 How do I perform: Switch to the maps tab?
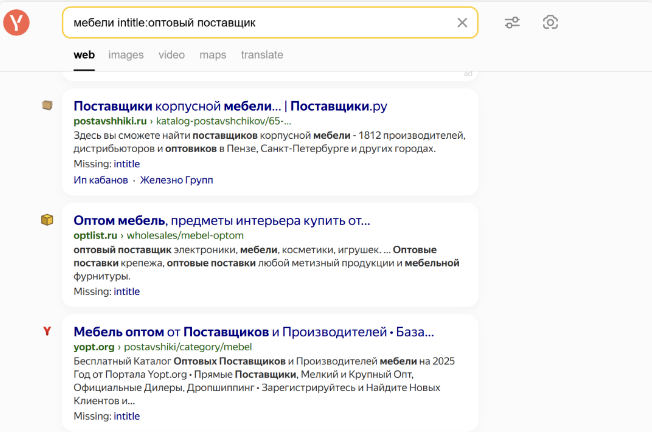tap(212, 55)
